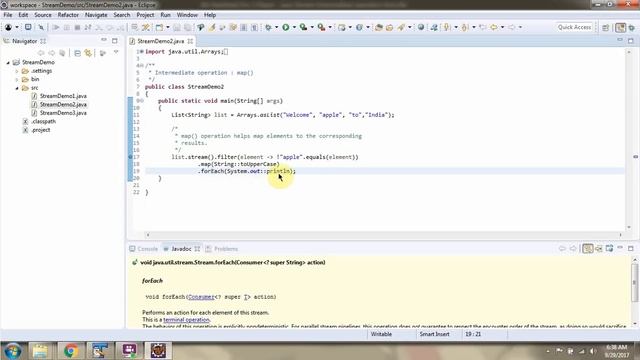Expand the .settings folder
640x360 pixels.
[17, 71]
